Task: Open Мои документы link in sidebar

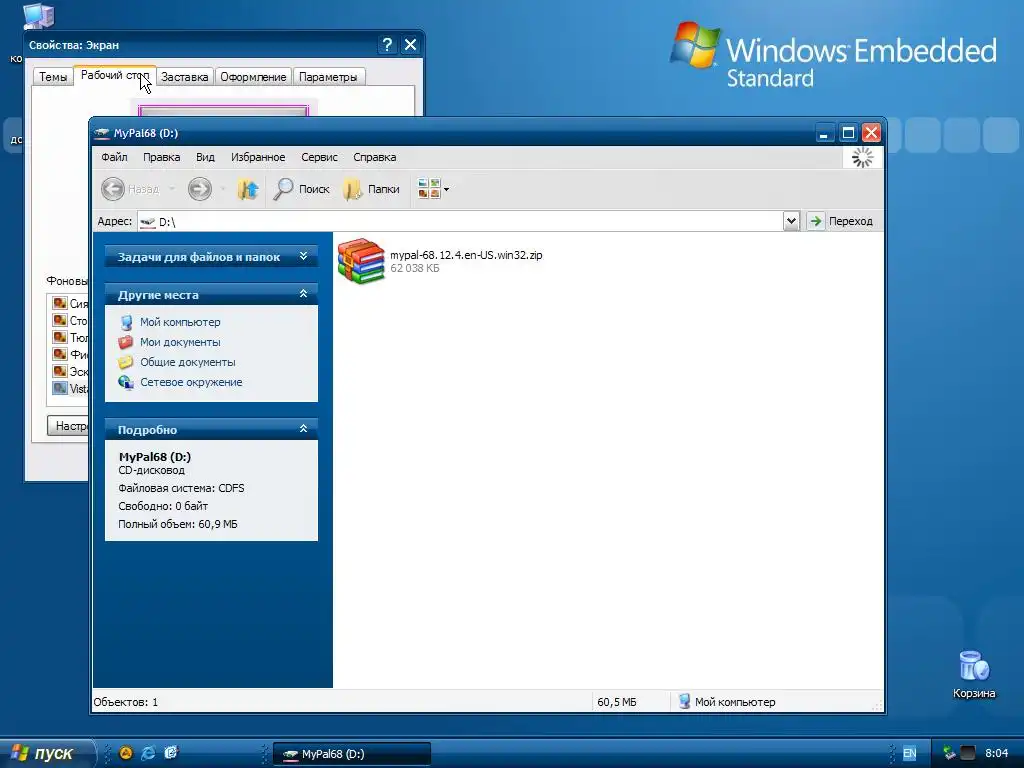Action: (180, 342)
